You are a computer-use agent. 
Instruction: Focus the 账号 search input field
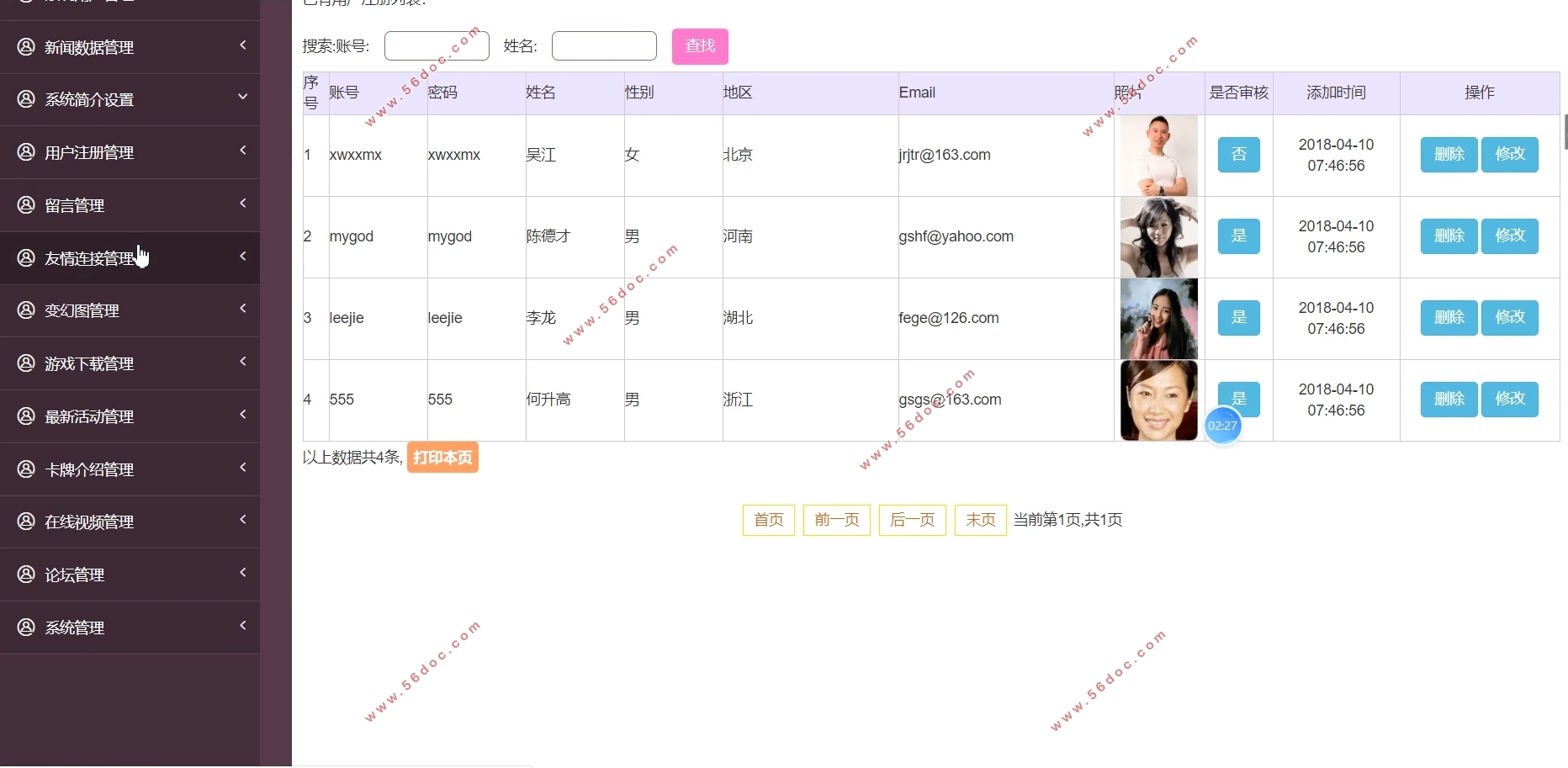tap(437, 46)
